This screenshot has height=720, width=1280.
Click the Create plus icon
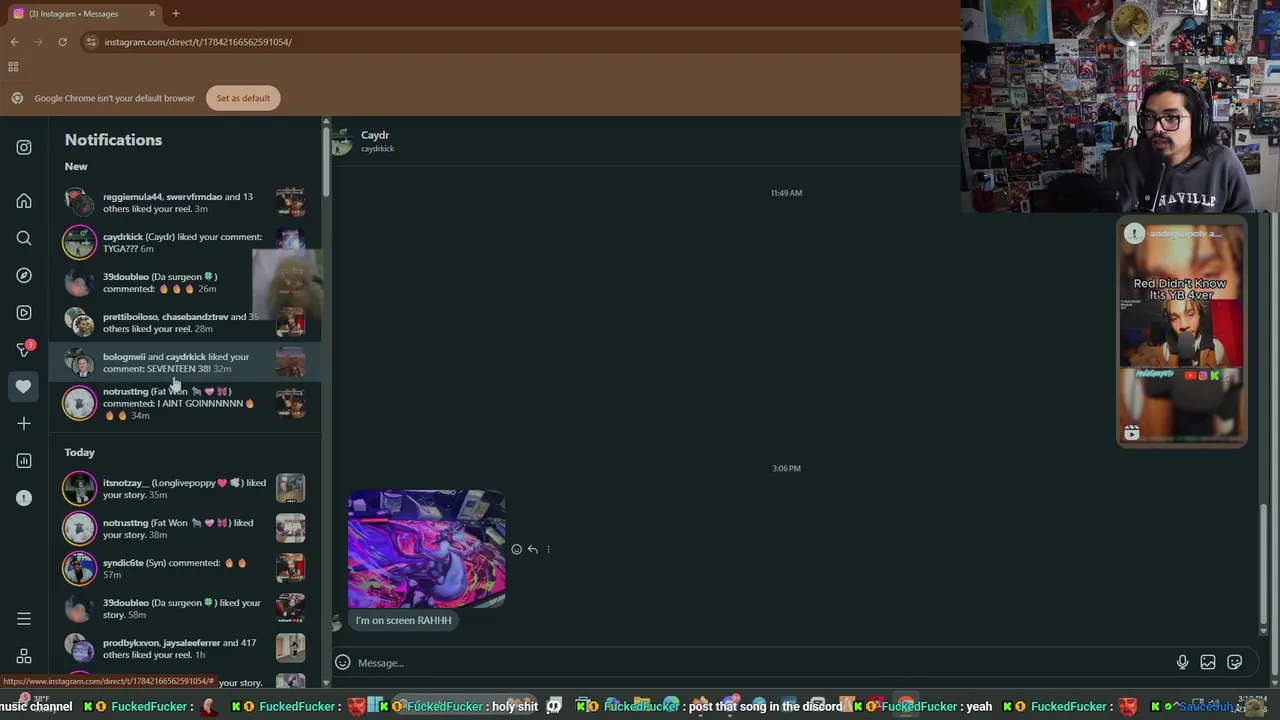tap(24, 423)
